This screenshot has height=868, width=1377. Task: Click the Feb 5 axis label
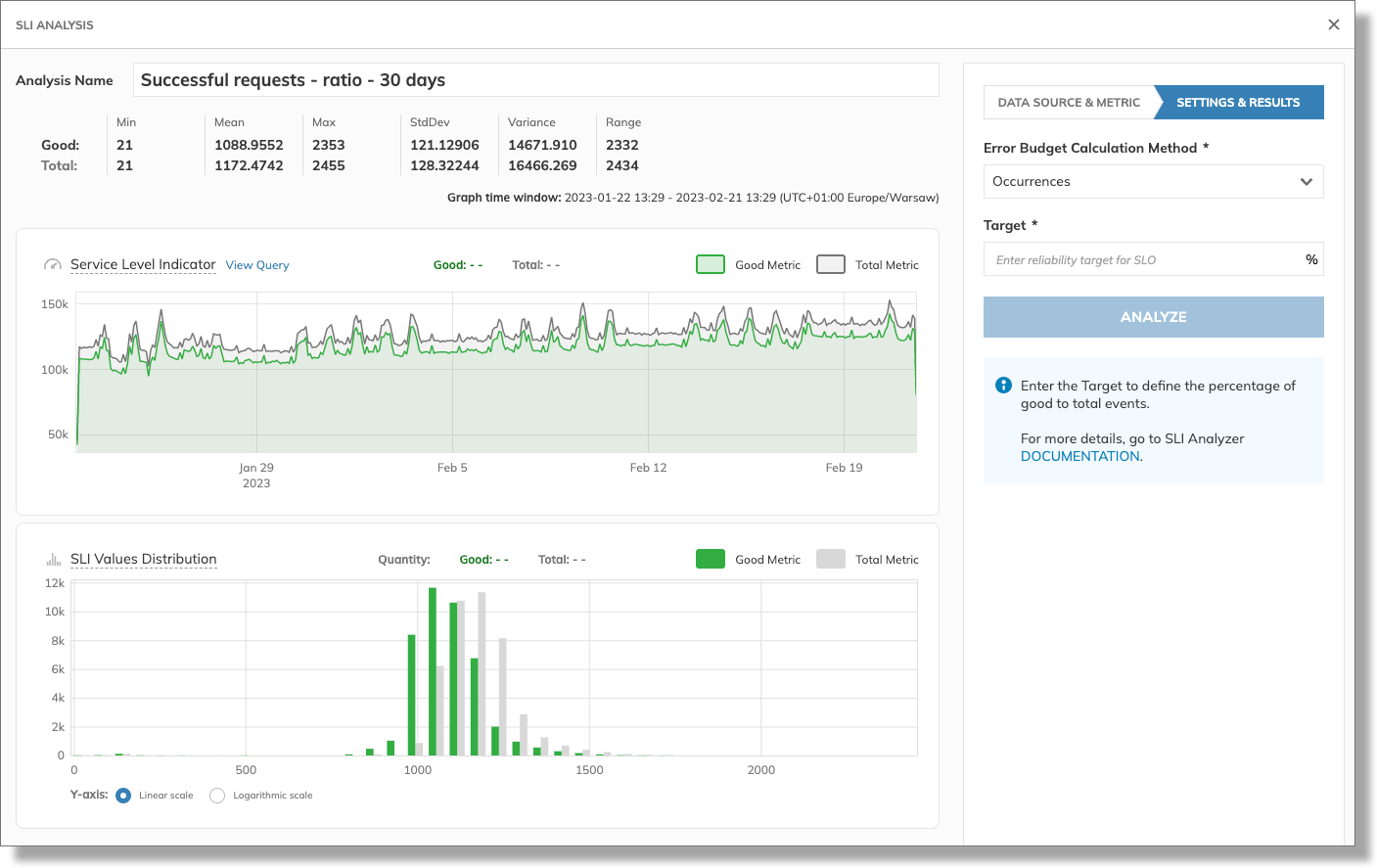click(452, 468)
